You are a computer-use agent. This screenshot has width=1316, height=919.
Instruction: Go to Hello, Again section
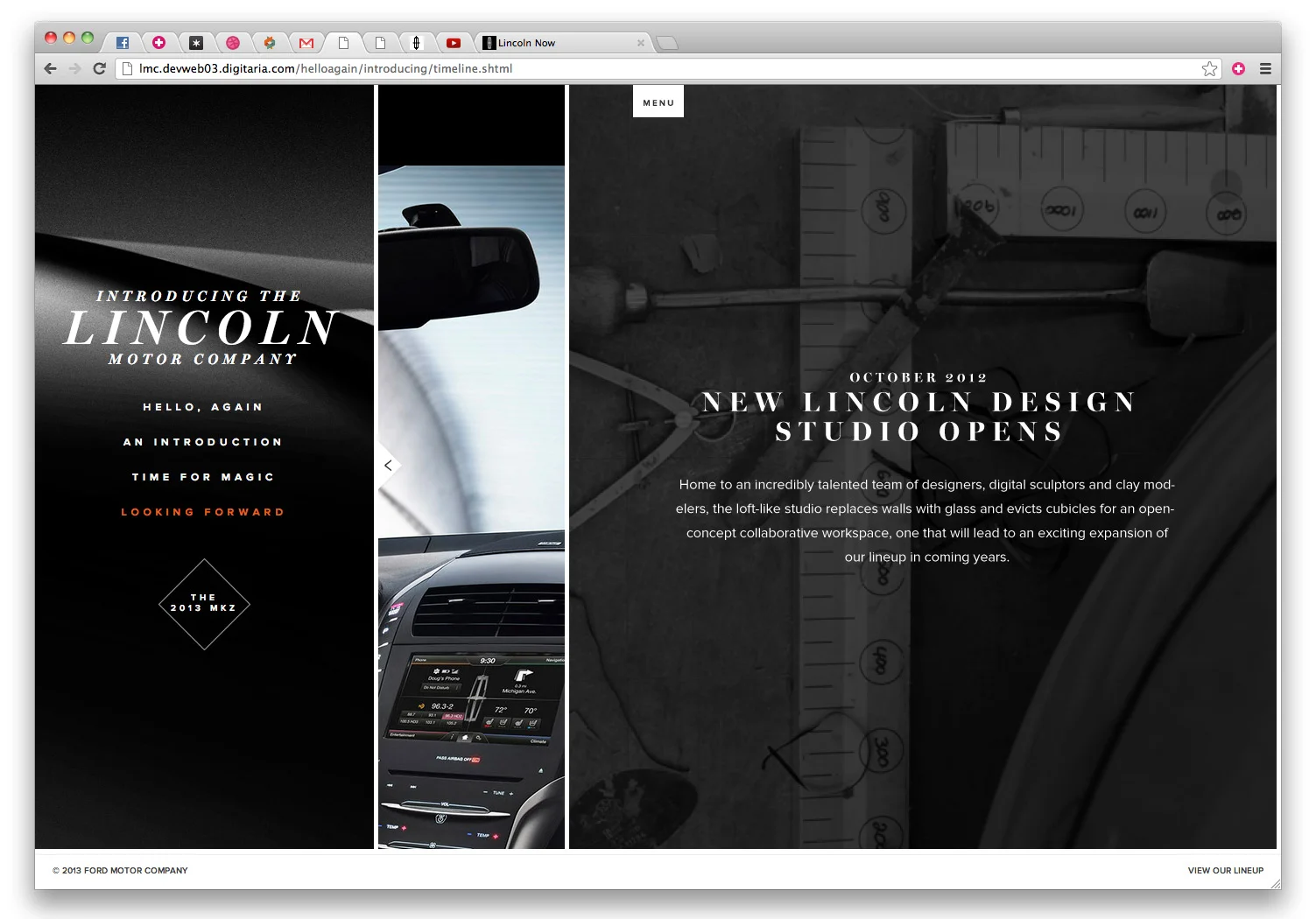coord(203,407)
